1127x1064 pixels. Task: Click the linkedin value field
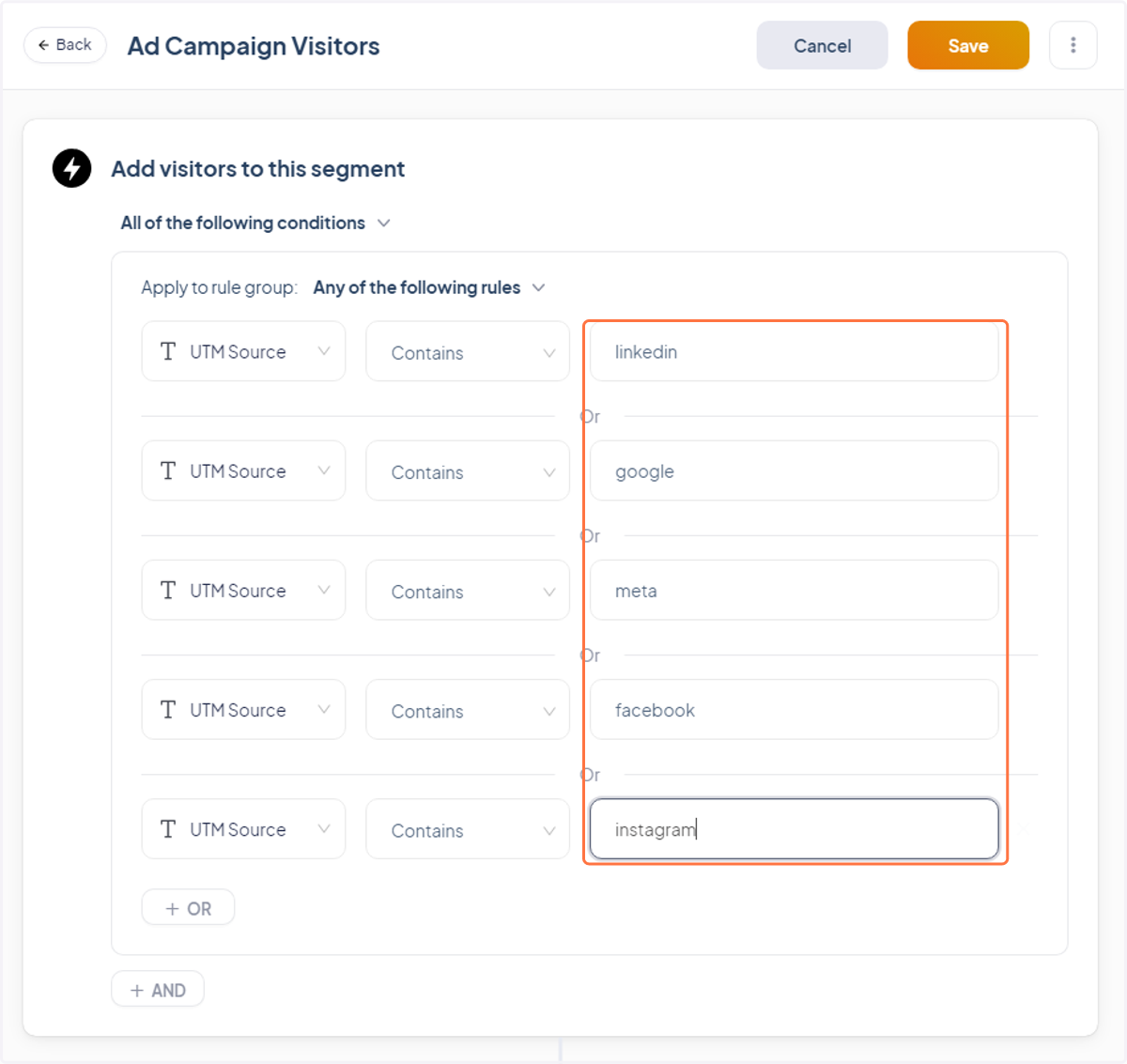click(794, 351)
